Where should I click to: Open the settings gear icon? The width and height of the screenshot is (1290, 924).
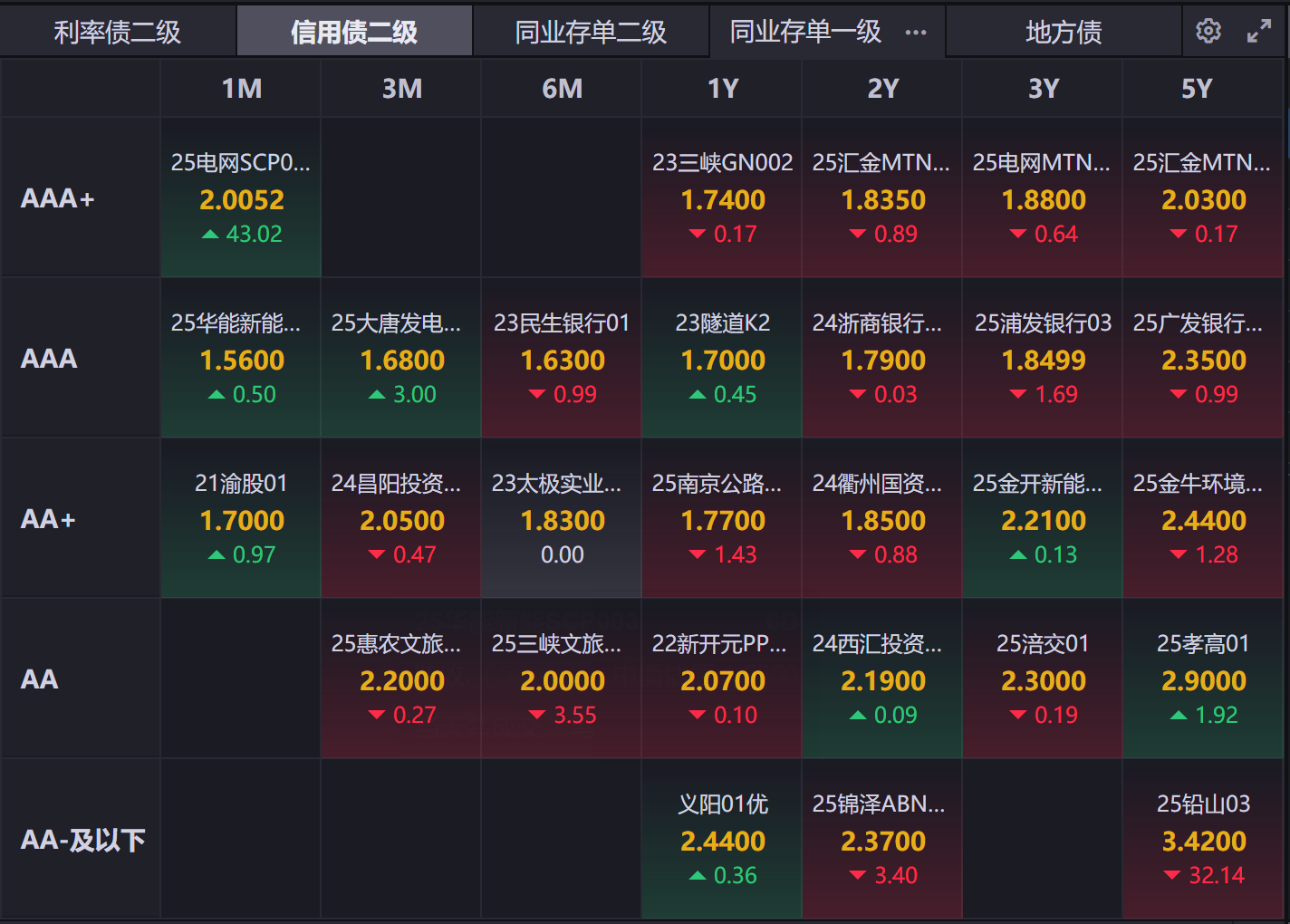point(1208,32)
